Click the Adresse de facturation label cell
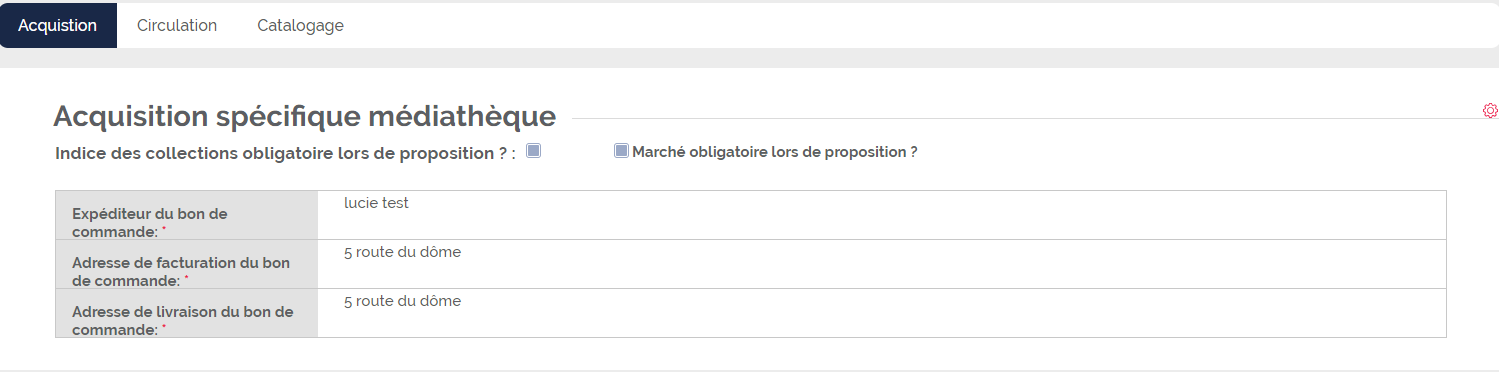Viewport: 1499px width, 372px height. (x=187, y=264)
